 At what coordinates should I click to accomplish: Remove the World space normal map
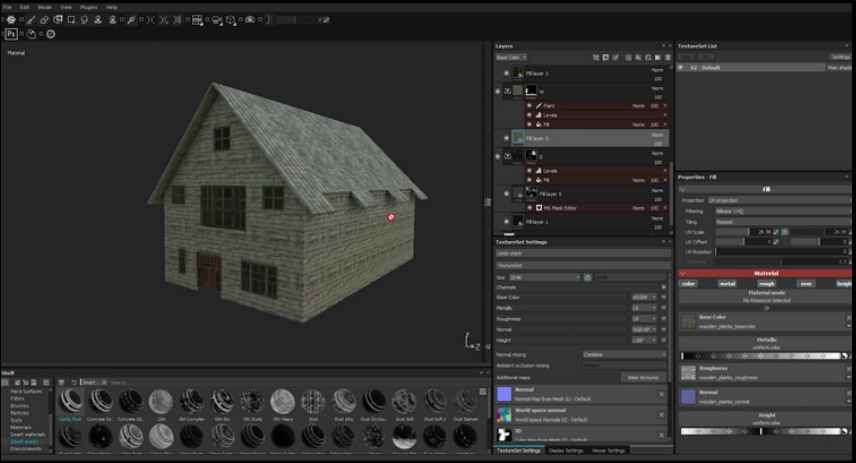661,415
